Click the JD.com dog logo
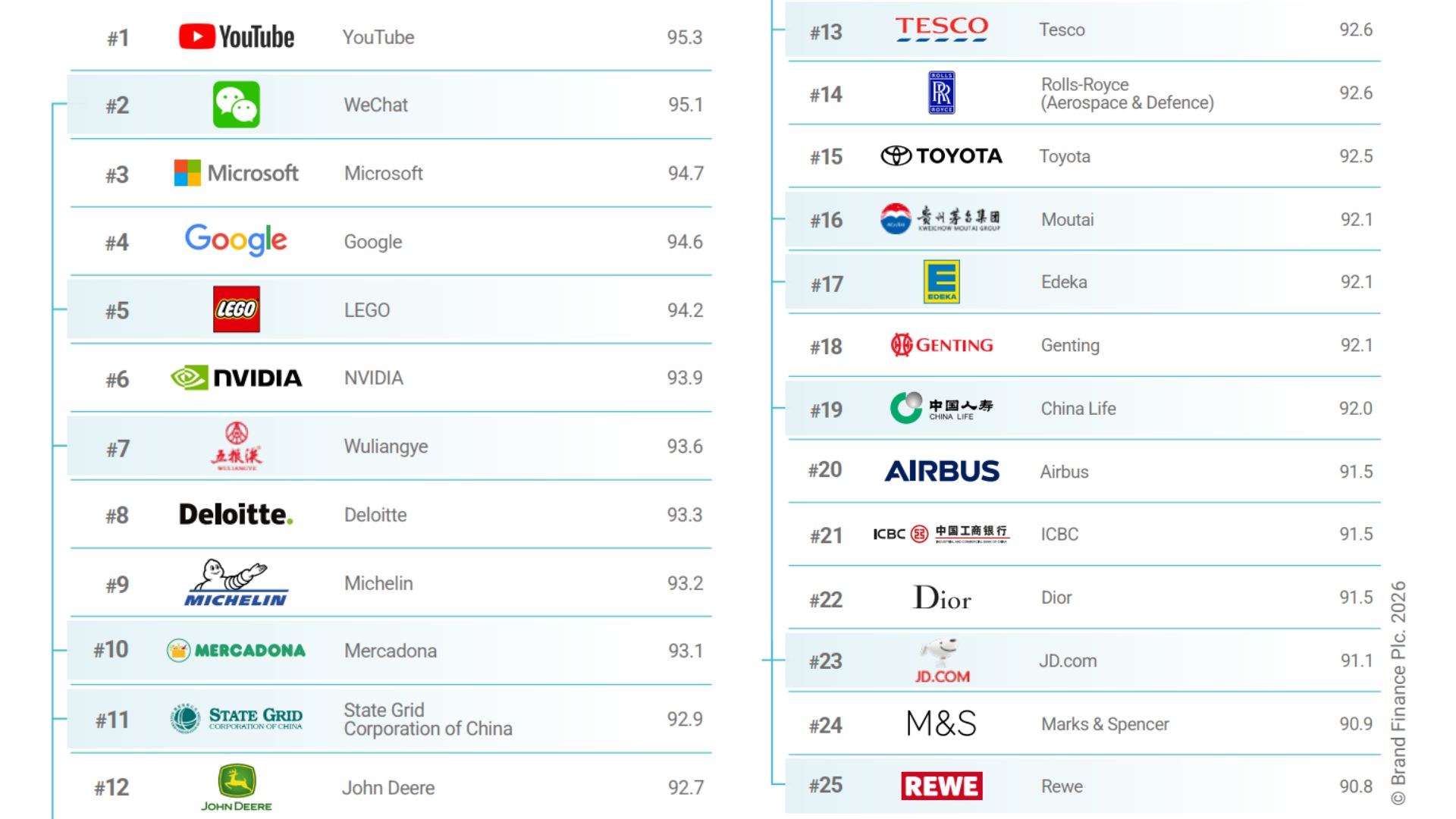 [941, 661]
